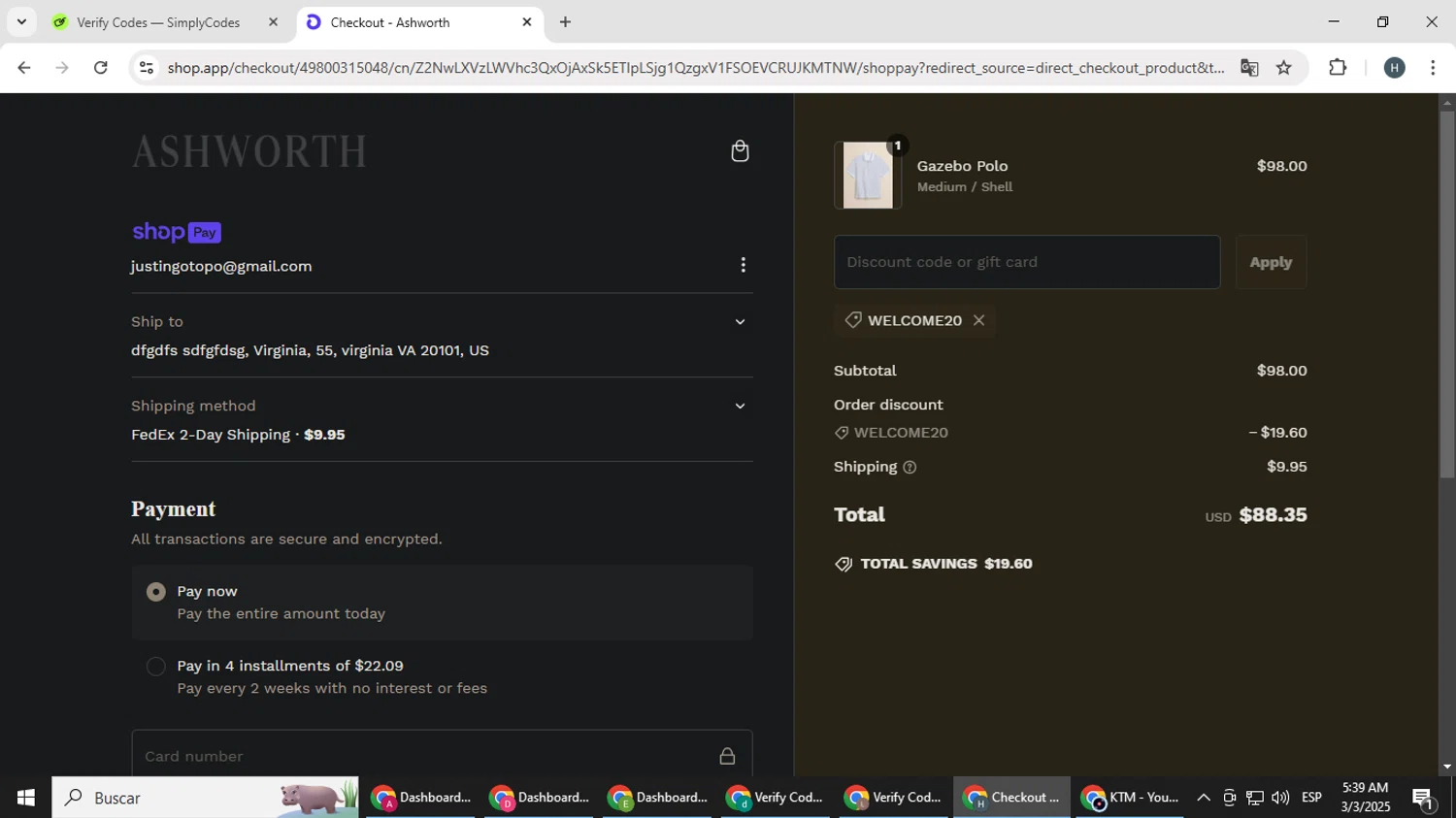Screen dimensions: 1456x818
Task: Expand the Shipping method section
Action: 740,407
